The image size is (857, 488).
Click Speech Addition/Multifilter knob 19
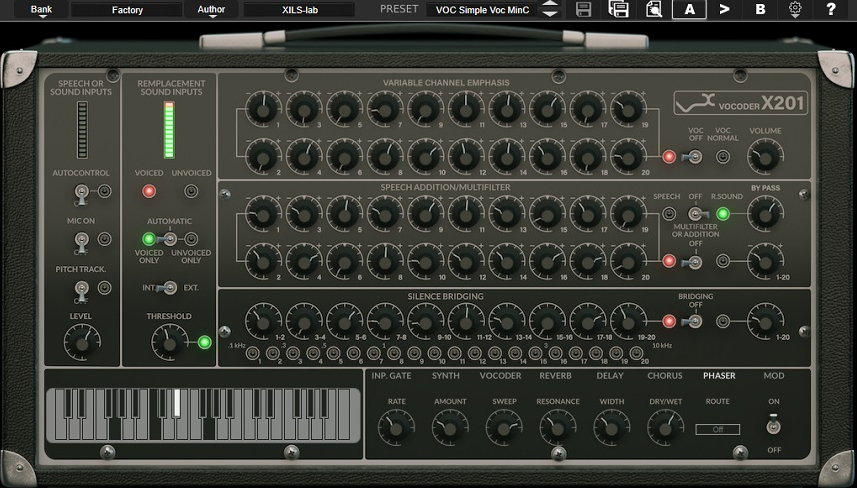629,214
